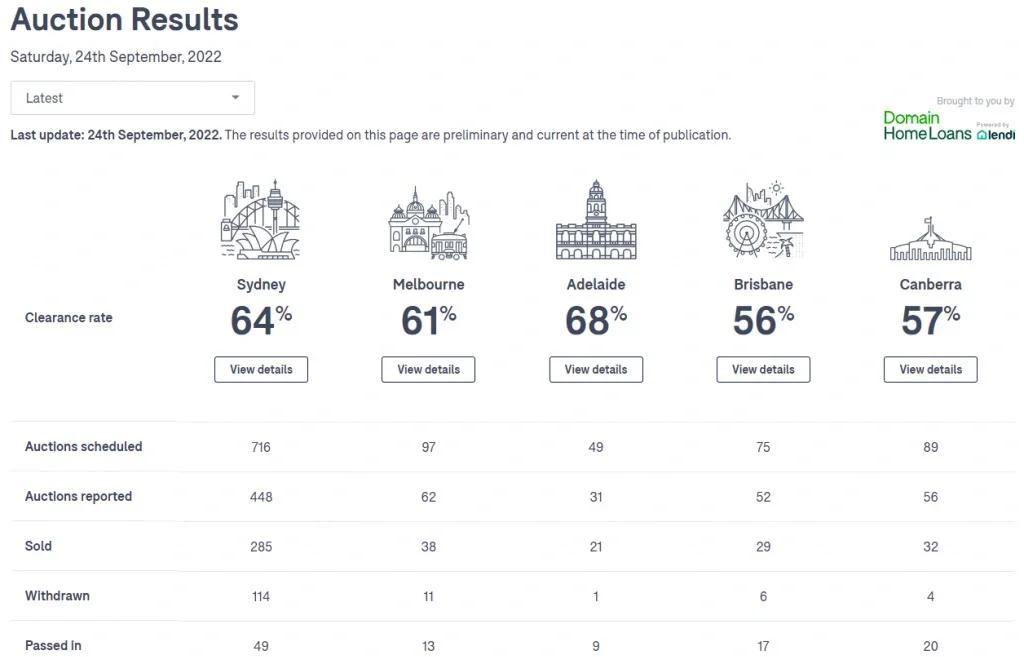View details for Sydney auctions

tap(261, 369)
